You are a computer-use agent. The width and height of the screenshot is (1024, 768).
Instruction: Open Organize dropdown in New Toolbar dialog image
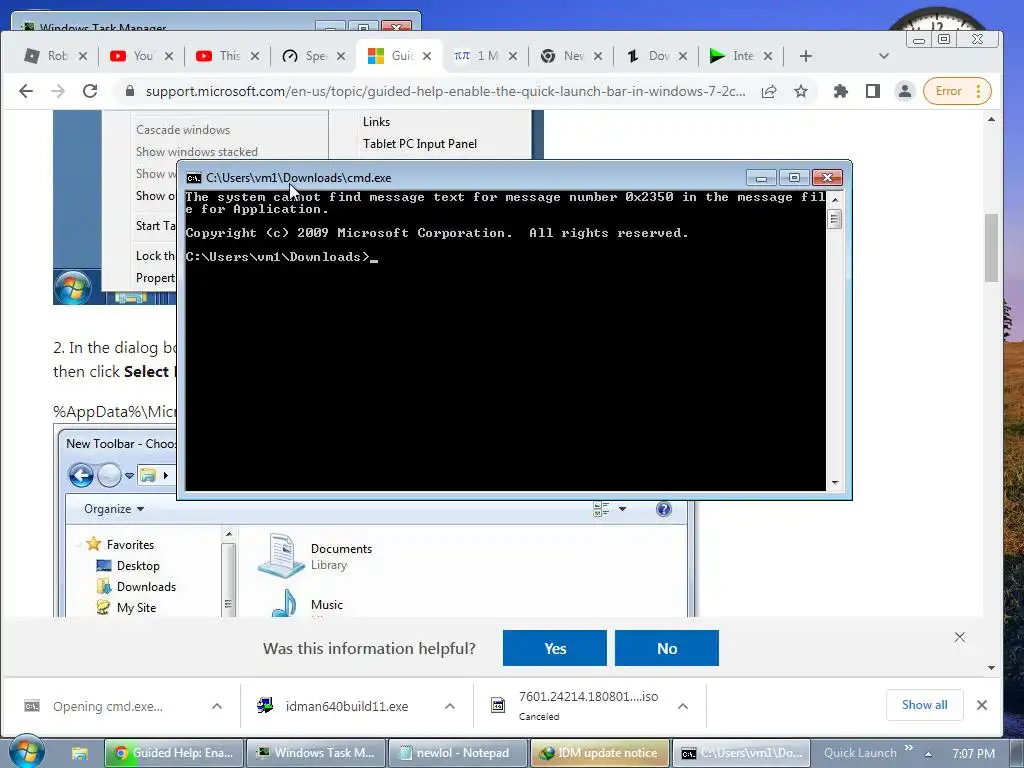tap(114, 509)
